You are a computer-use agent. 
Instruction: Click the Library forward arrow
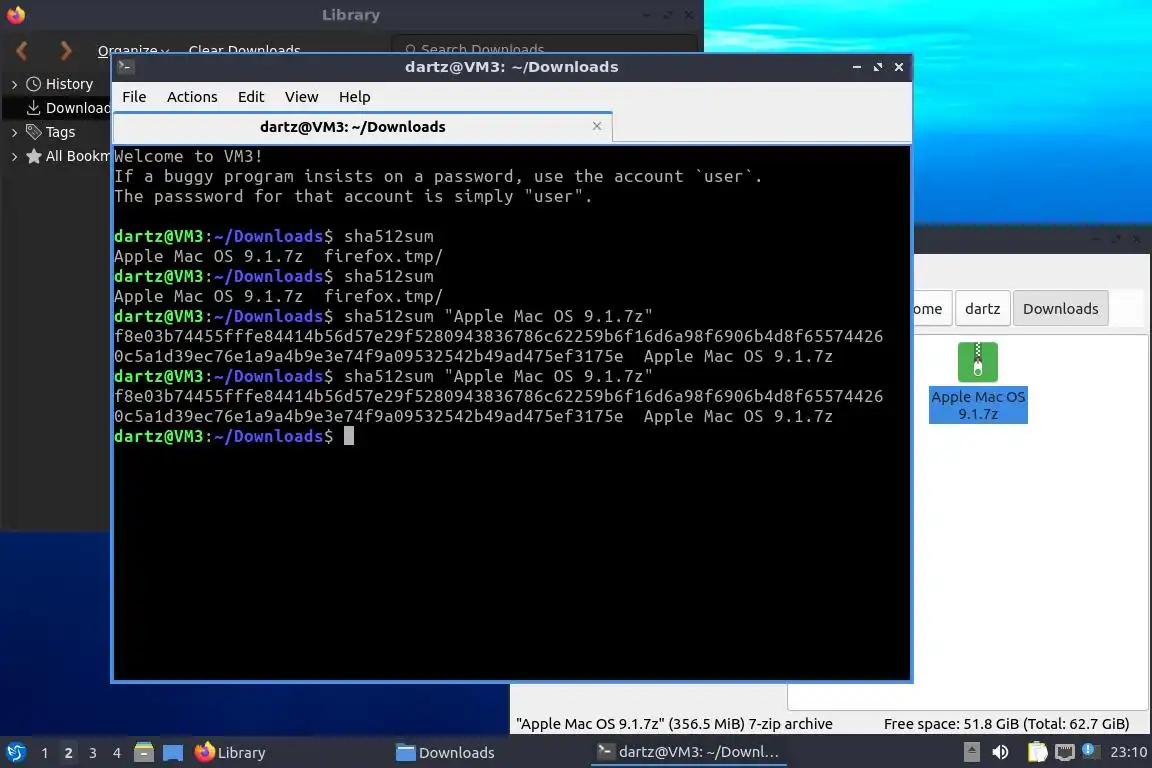click(x=65, y=50)
